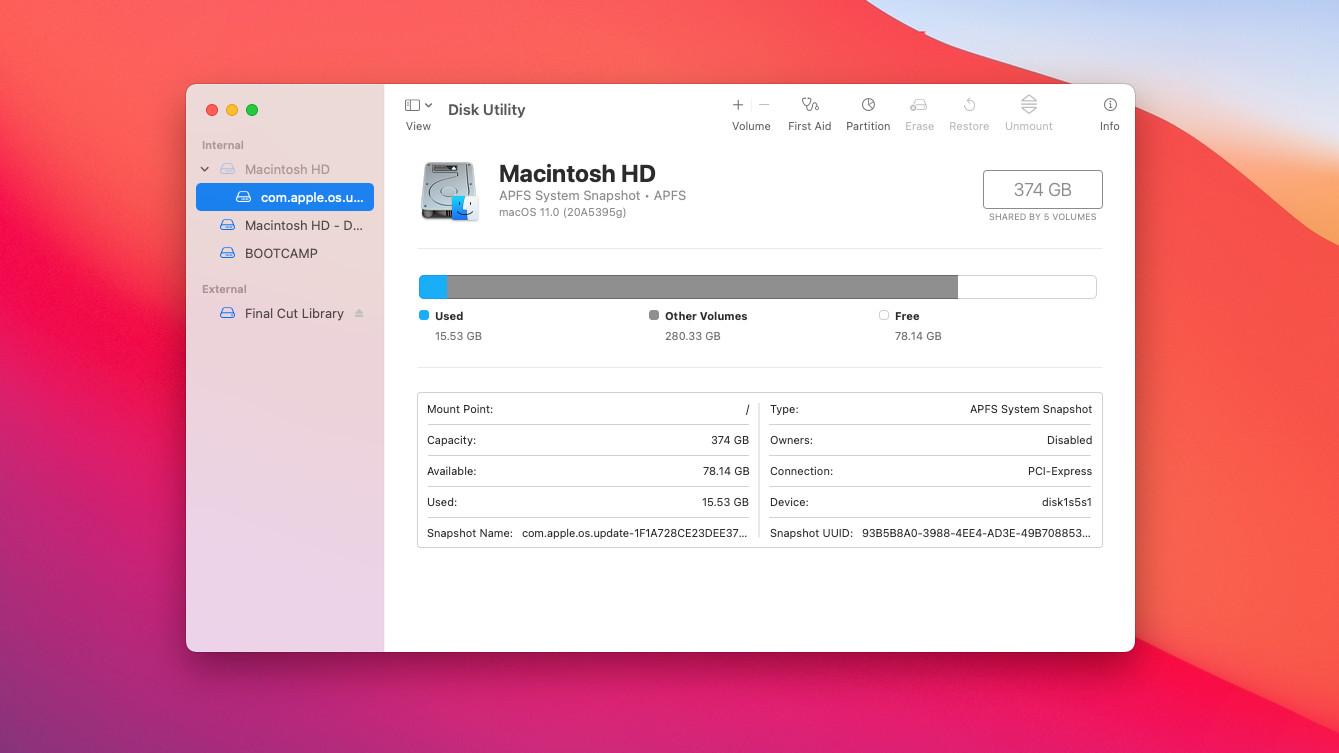The image size is (1339, 753).
Task: Click the Macintosh HD heading in the main pane
Action: pyautogui.click(x=577, y=174)
